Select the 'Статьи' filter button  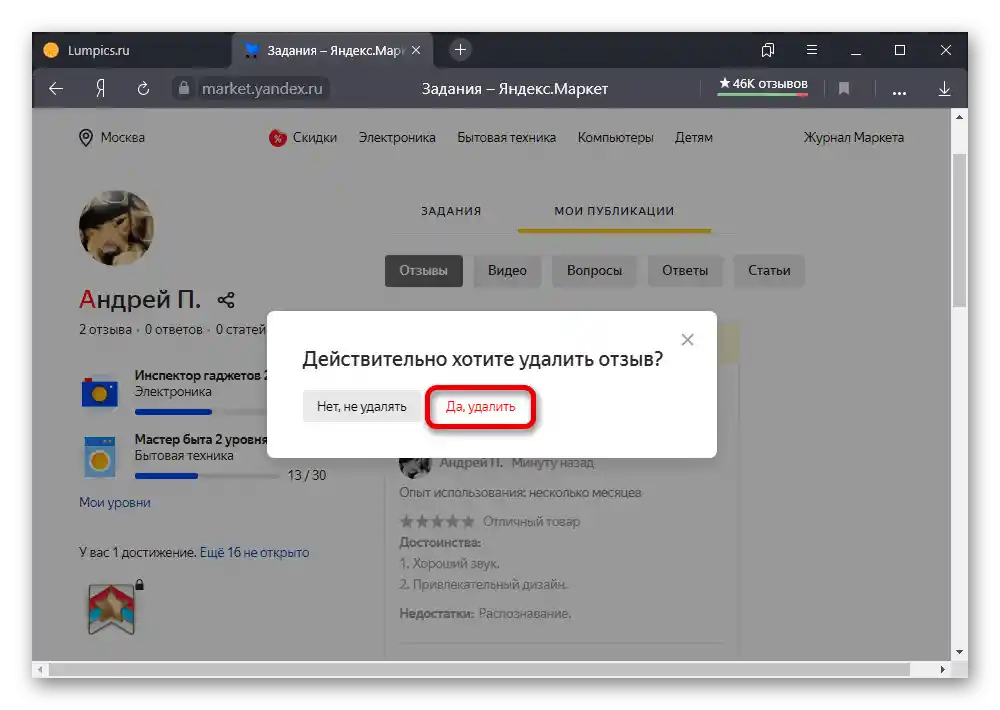click(769, 270)
